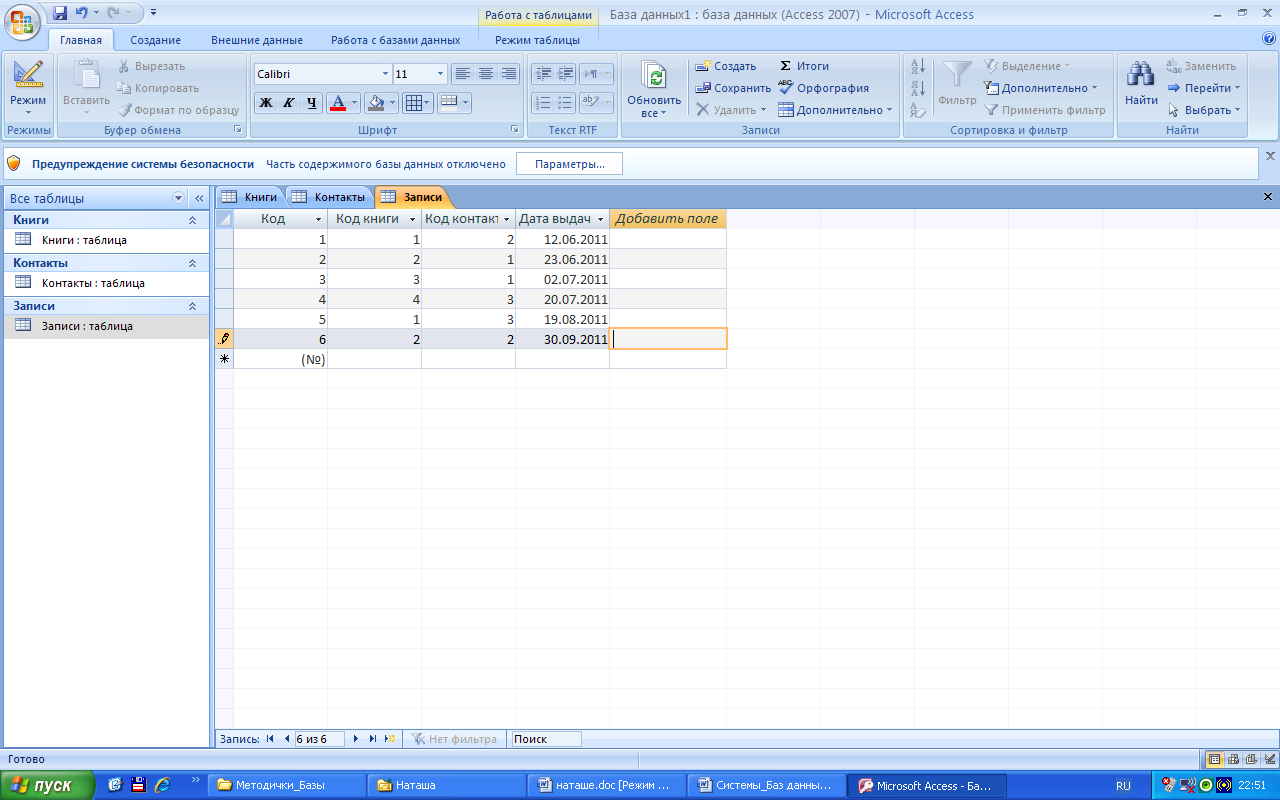The width and height of the screenshot is (1280, 800).
Task: Open gridlines options
Action: [417, 102]
